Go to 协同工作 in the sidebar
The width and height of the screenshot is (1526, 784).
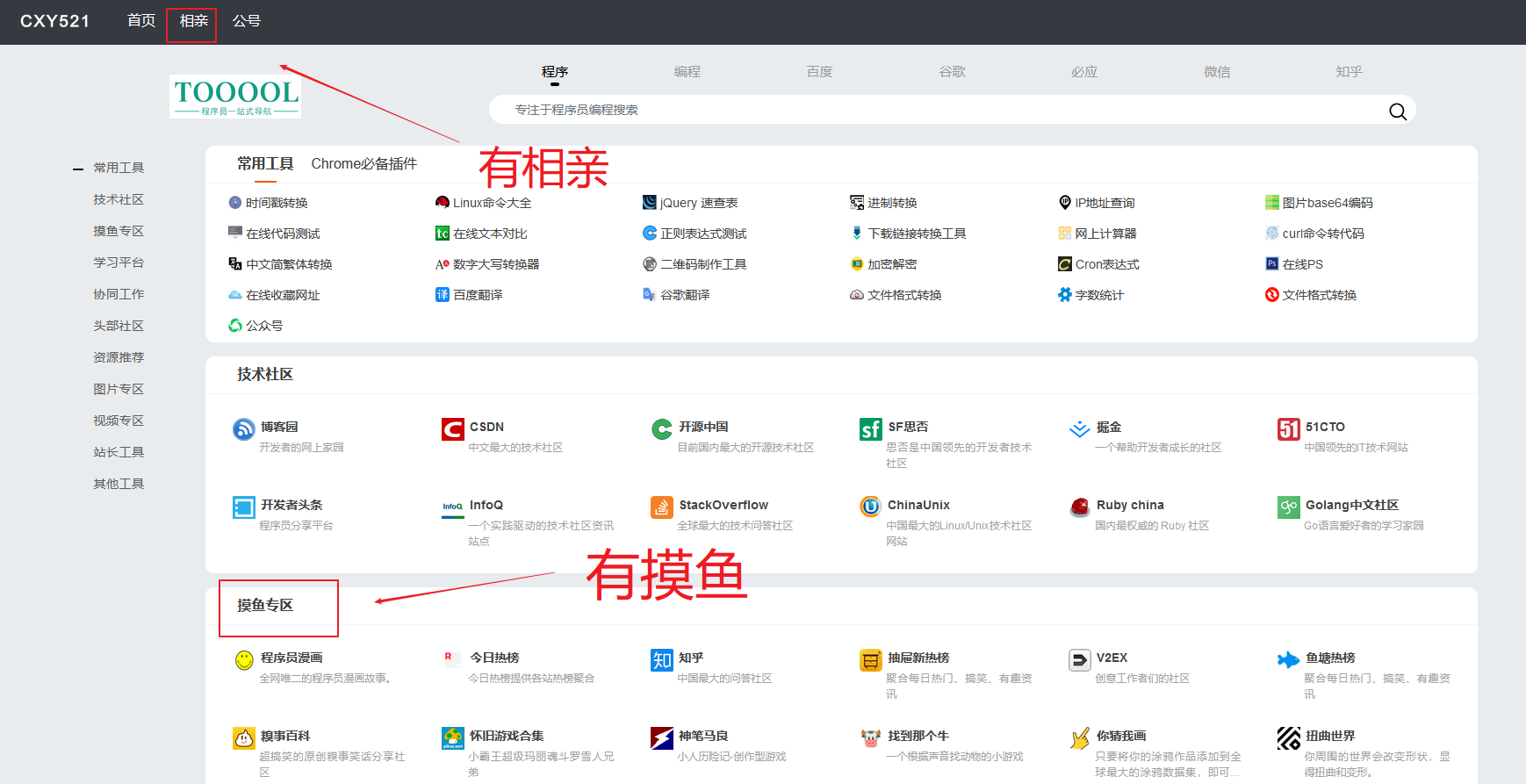pyautogui.click(x=119, y=294)
